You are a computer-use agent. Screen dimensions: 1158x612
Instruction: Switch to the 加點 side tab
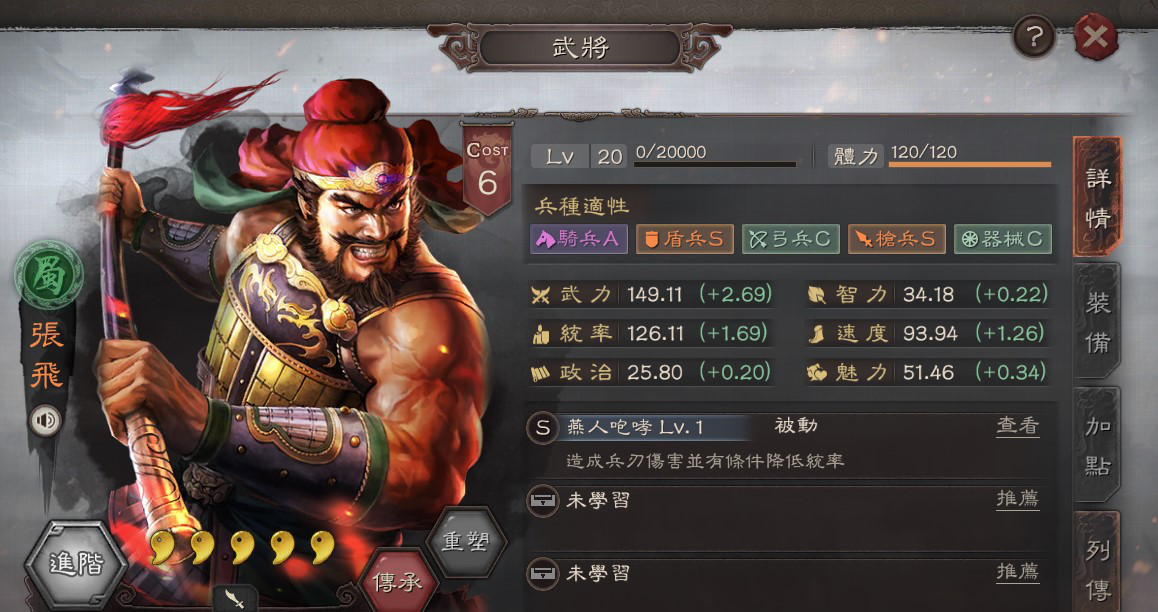tap(1097, 446)
